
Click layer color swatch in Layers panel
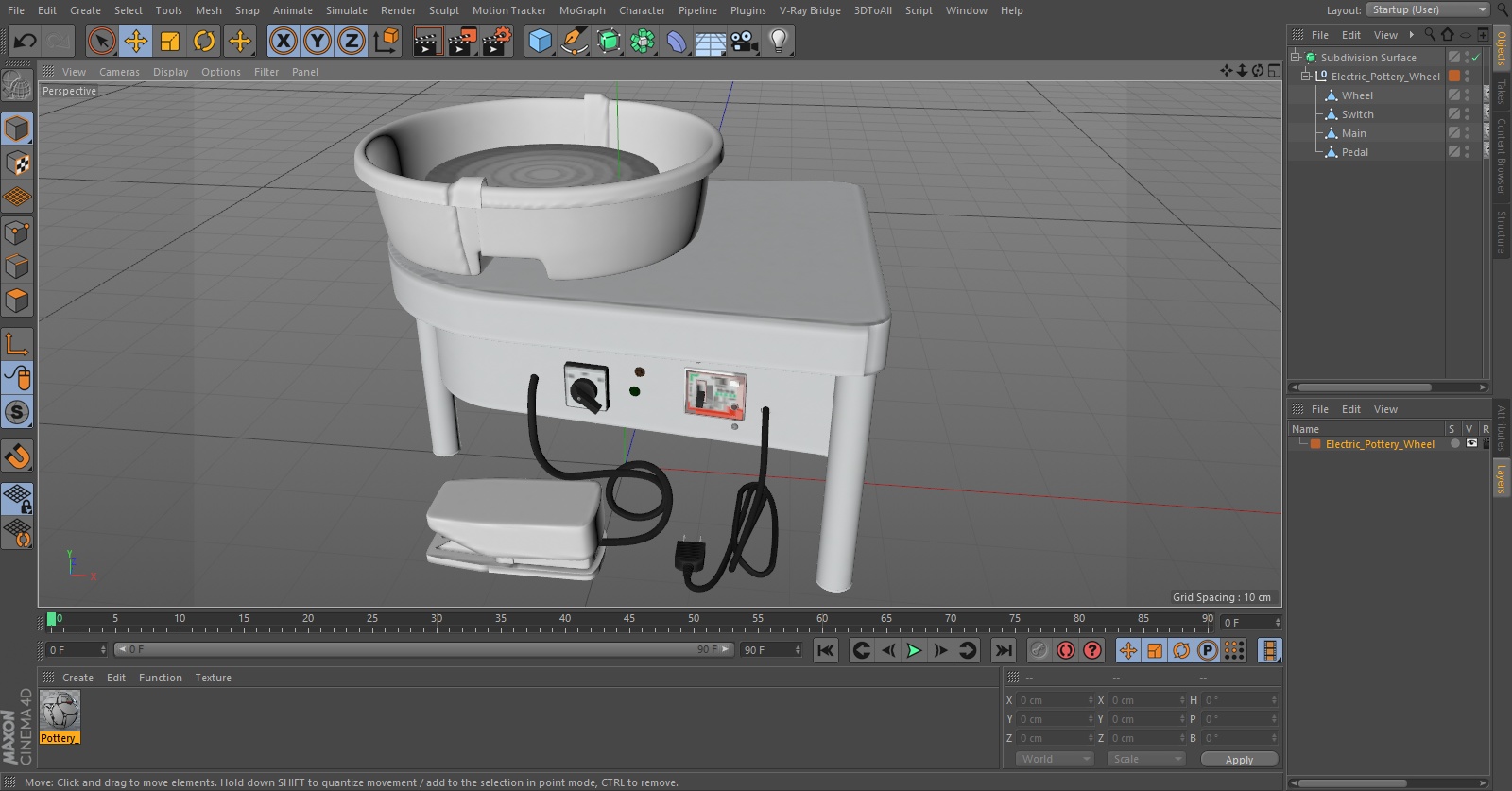1315,444
